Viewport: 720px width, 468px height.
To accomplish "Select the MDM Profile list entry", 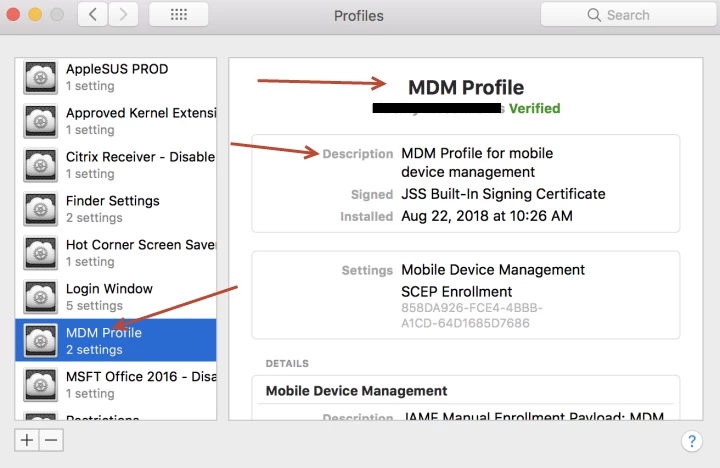I will click(116, 340).
